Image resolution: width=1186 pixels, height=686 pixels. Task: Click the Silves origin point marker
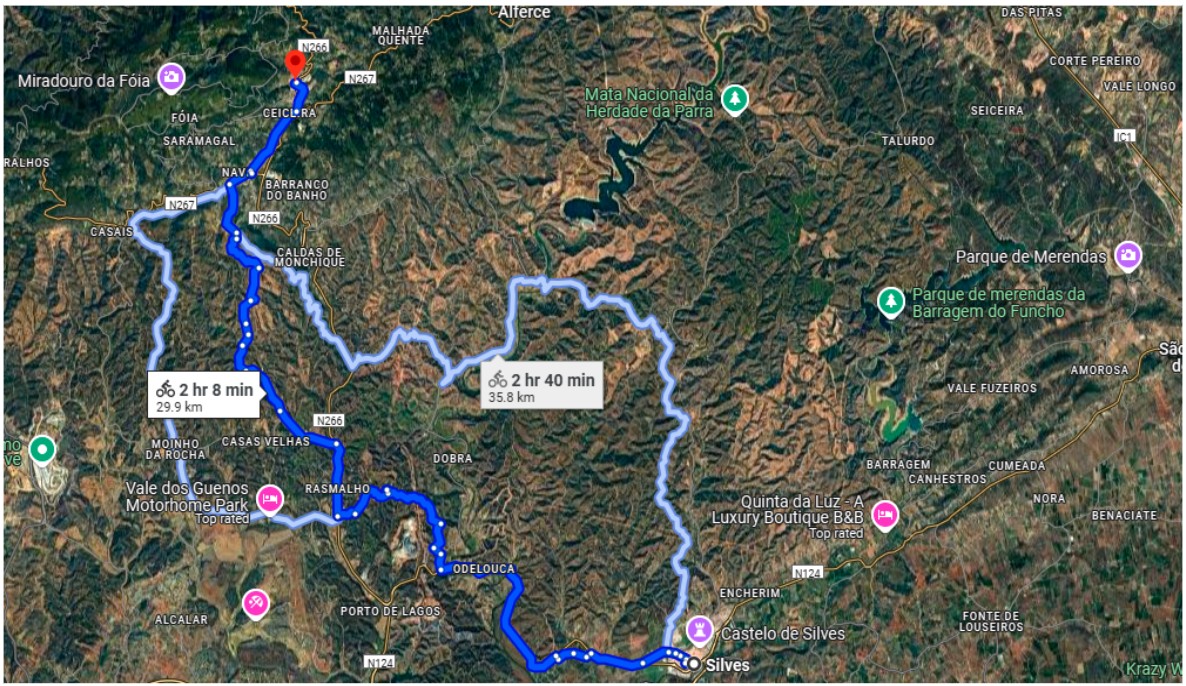click(x=693, y=664)
